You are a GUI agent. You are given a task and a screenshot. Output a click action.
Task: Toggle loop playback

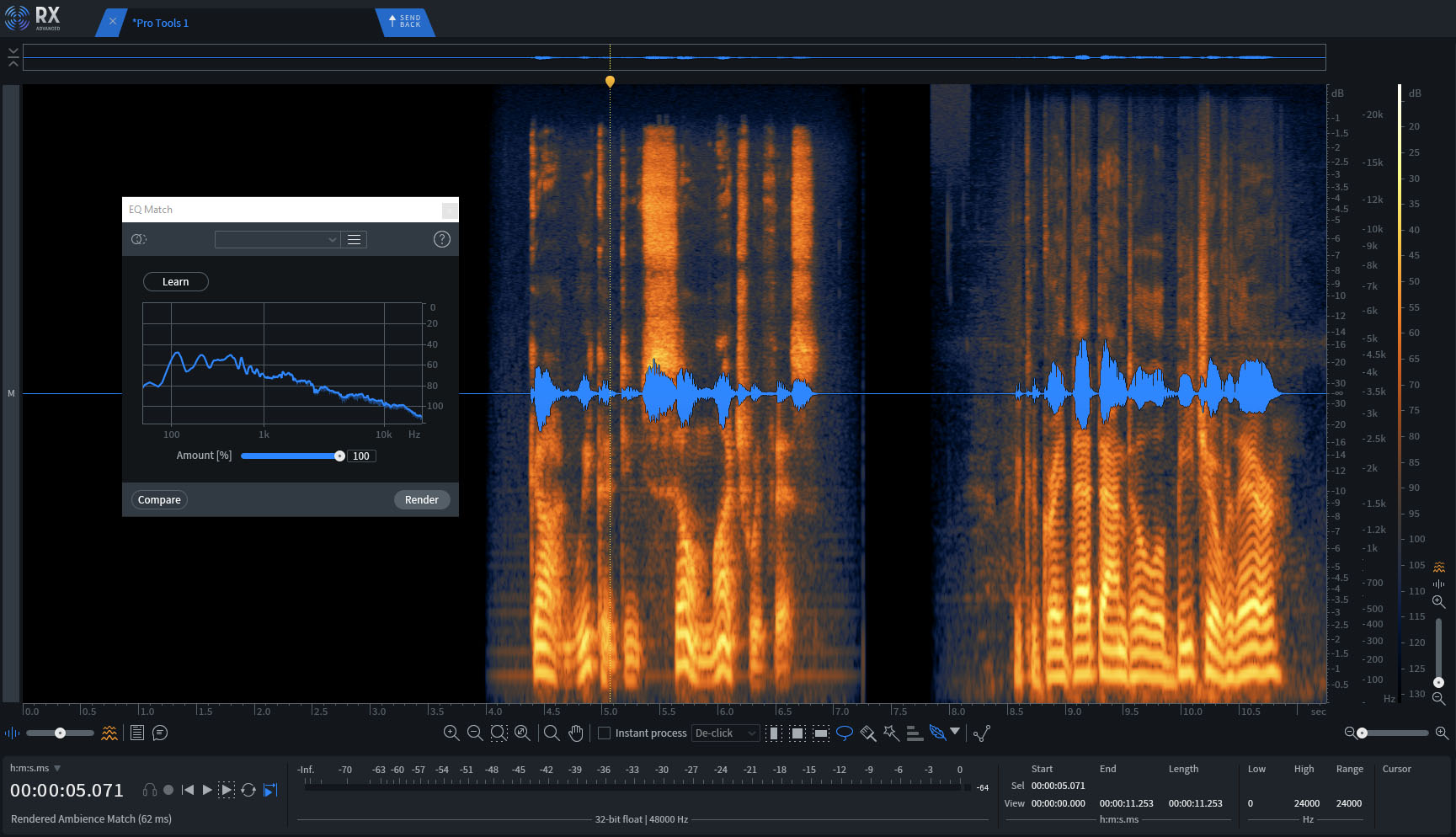(248, 790)
